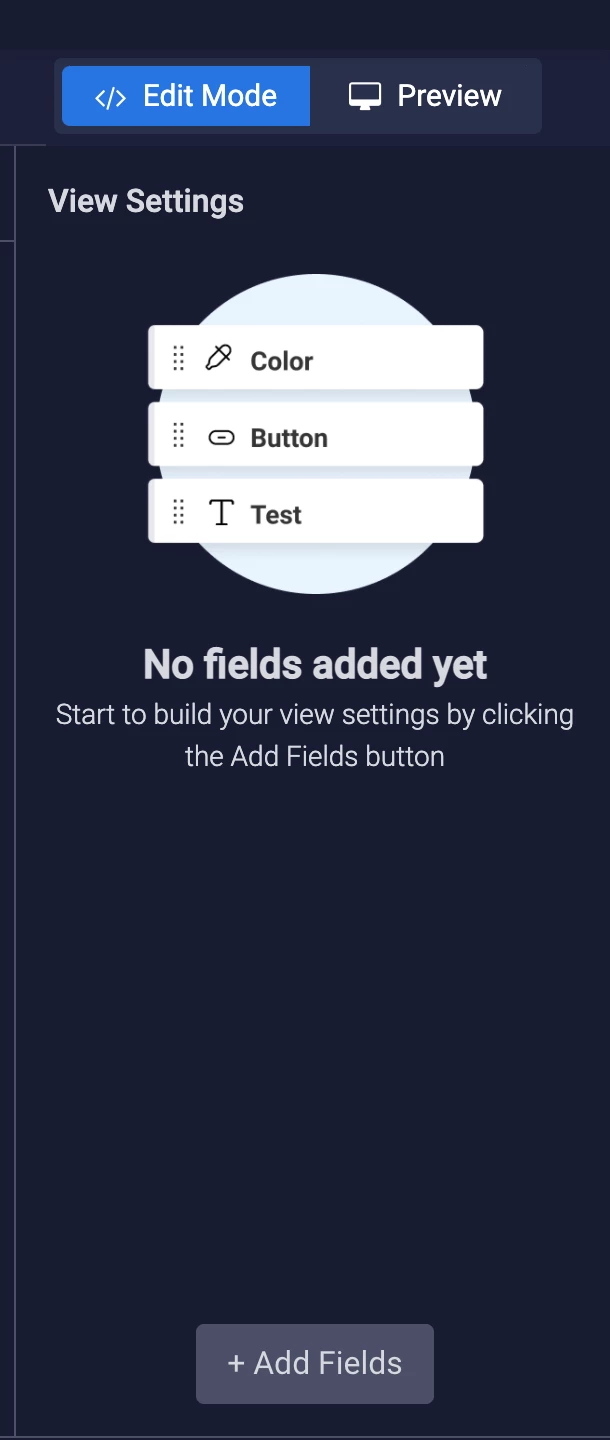This screenshot has height=1440, width=610.
Task: Click the drag handle on the Color card
Action: coord(179,358)
